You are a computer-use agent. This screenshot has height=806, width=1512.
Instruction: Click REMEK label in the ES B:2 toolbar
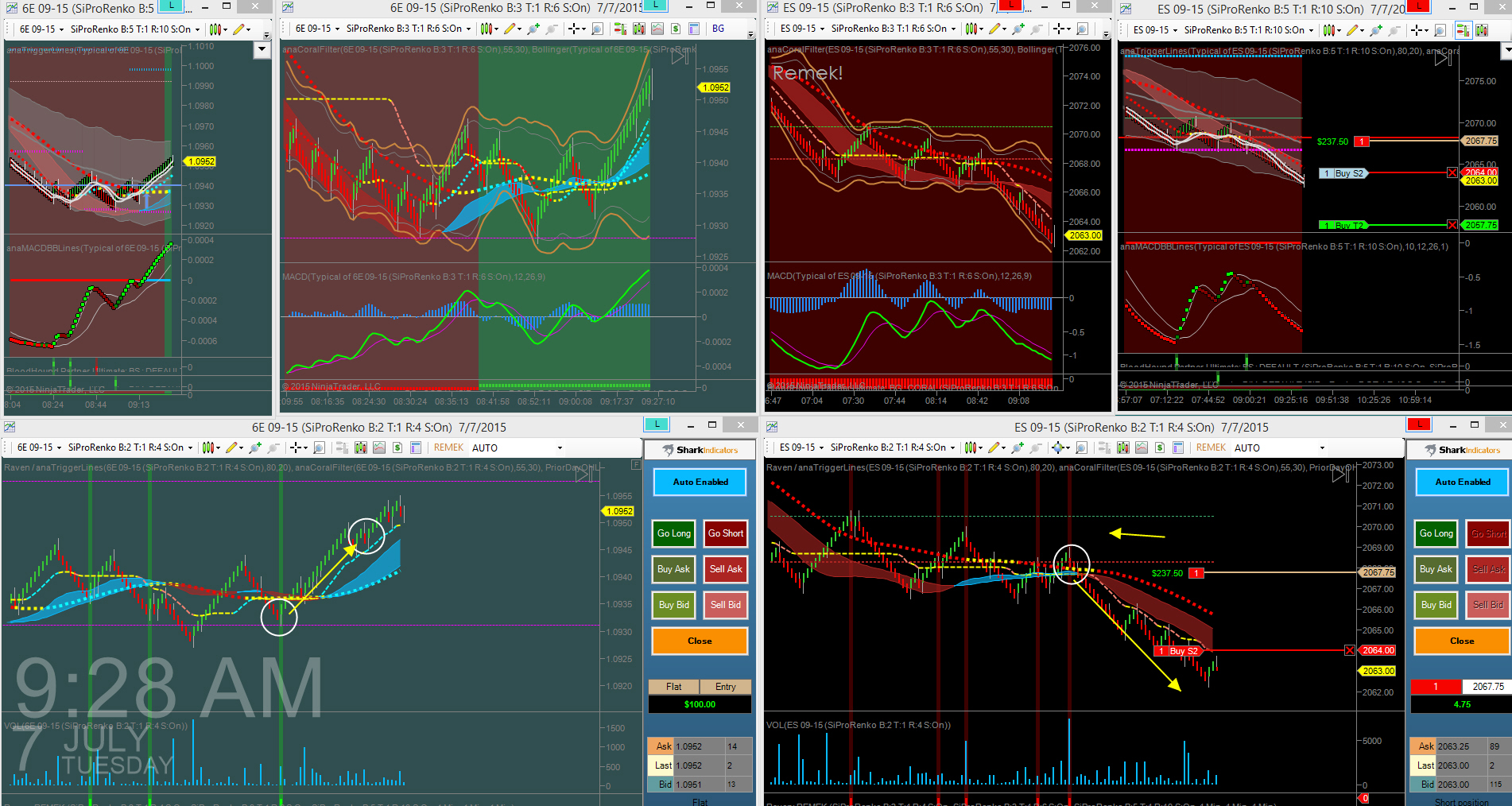[x=1211, y=448]
